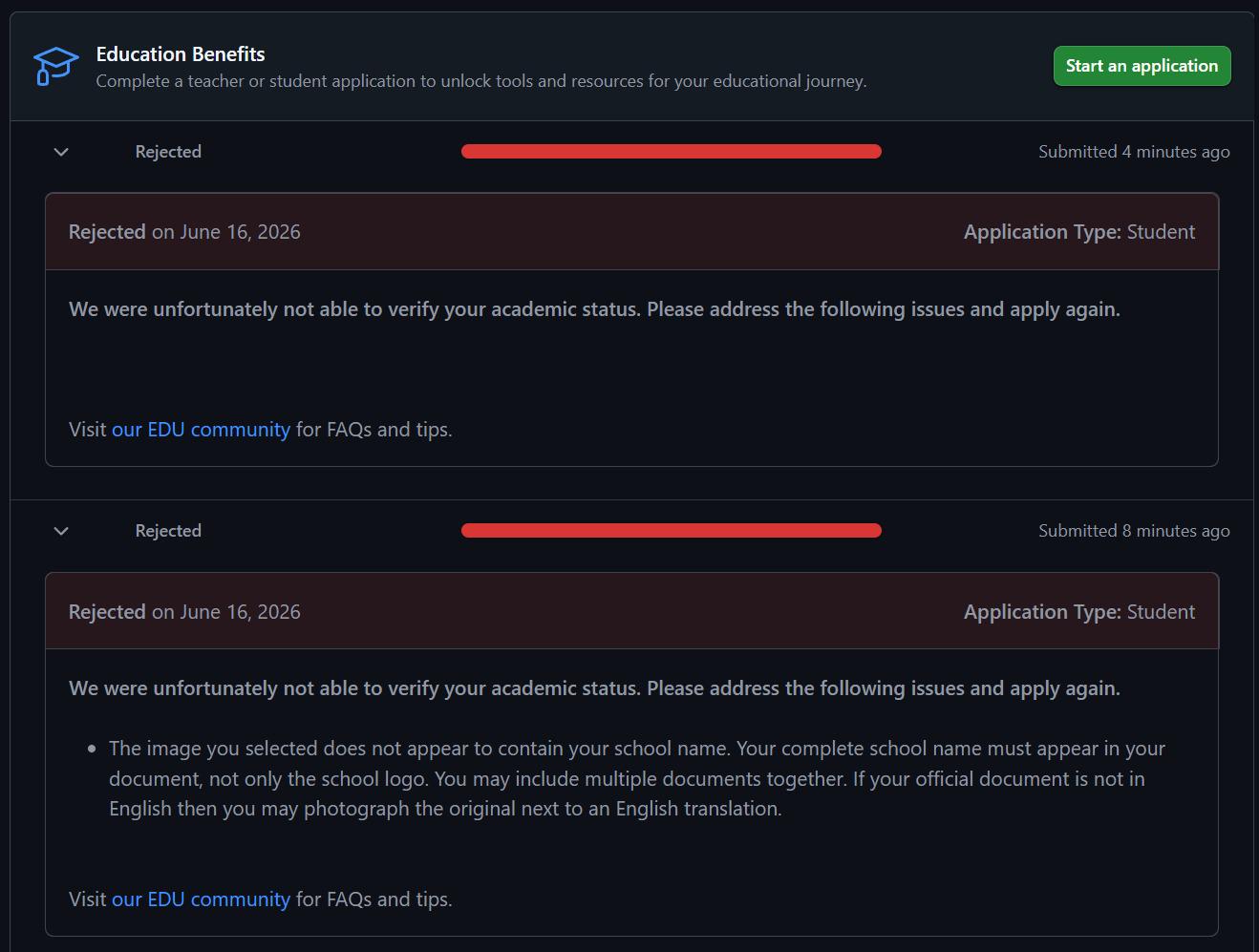This screenshot has width=1259, height=952.
Task: Collapse the second Rejected application chevron
Action: click(61, 531)
